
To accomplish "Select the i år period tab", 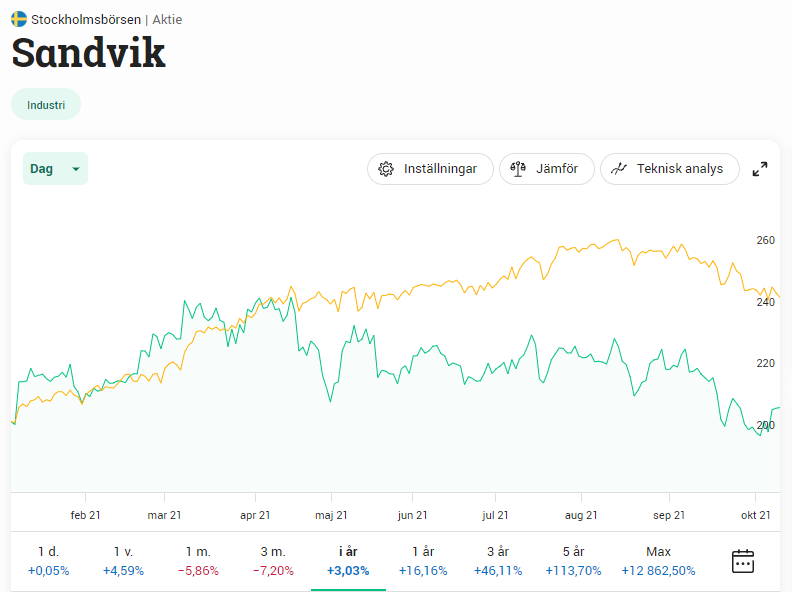I will pyautogui.click(x=348, y=561).
